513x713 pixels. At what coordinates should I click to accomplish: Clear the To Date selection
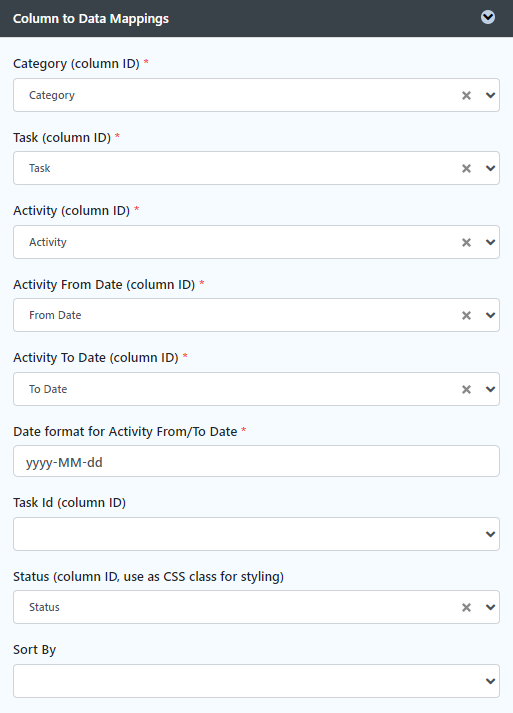coord(466,389)
